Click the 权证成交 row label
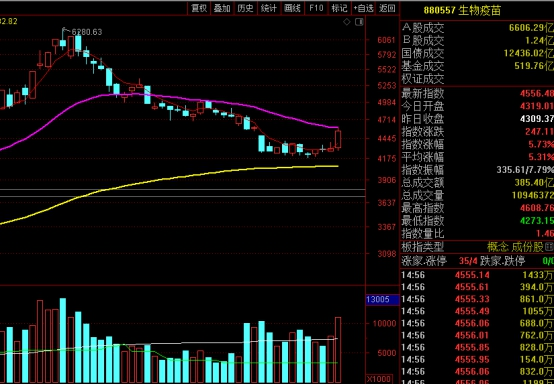554x385 pixels. point(423,79)
